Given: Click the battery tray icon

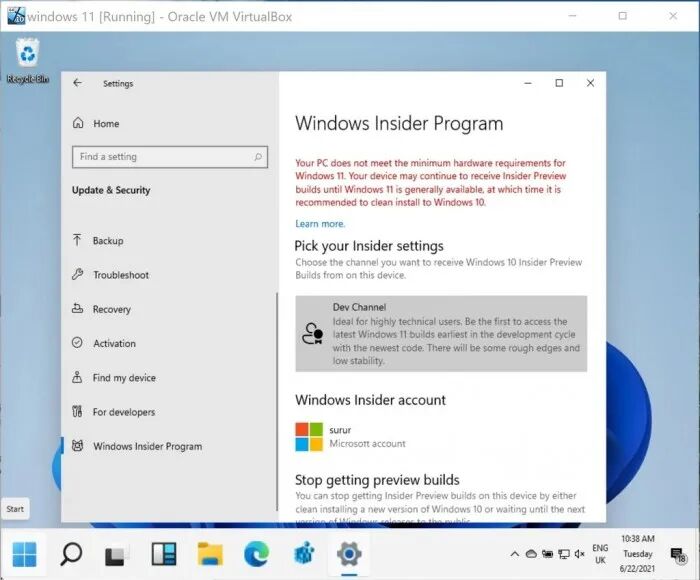Looking at the screenshot, I should [x=547, y=554].
